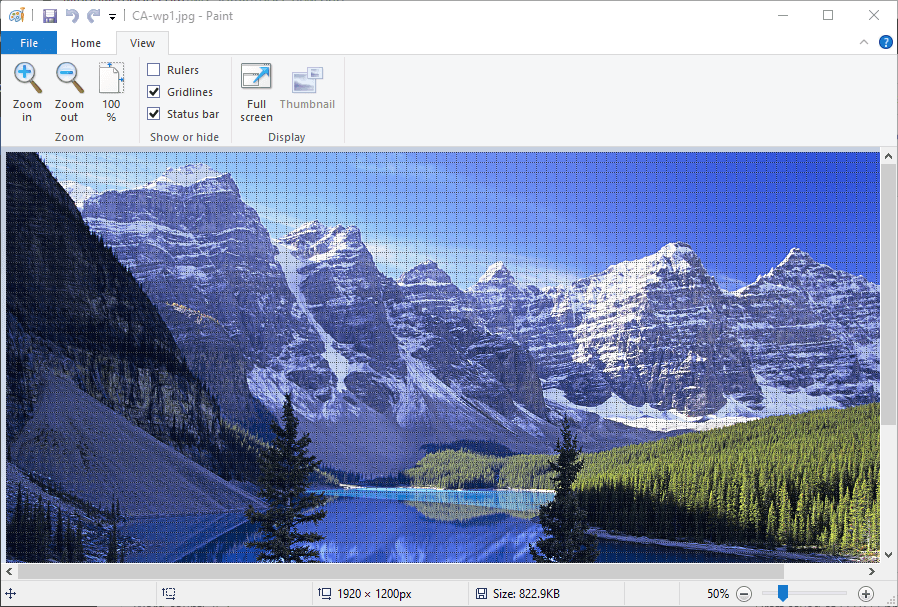898x607 pixels.
Task: Click the CA-wp1.jpg - Paint title text
Action: tap(182, 15)
